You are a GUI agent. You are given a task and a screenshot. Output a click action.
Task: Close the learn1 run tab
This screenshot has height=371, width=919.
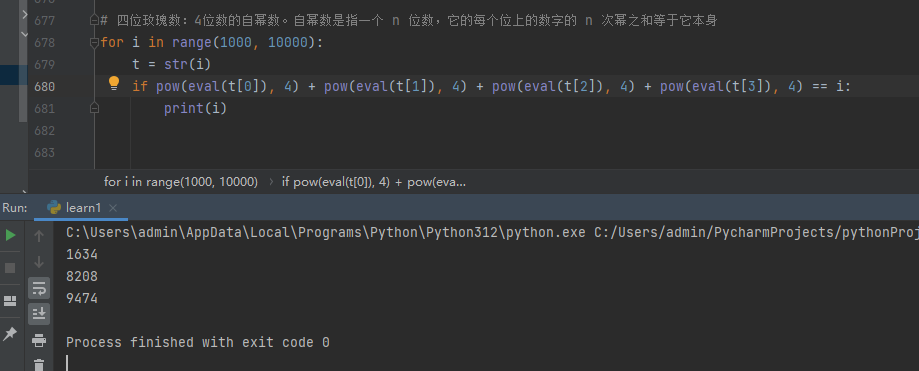[113, 208]
